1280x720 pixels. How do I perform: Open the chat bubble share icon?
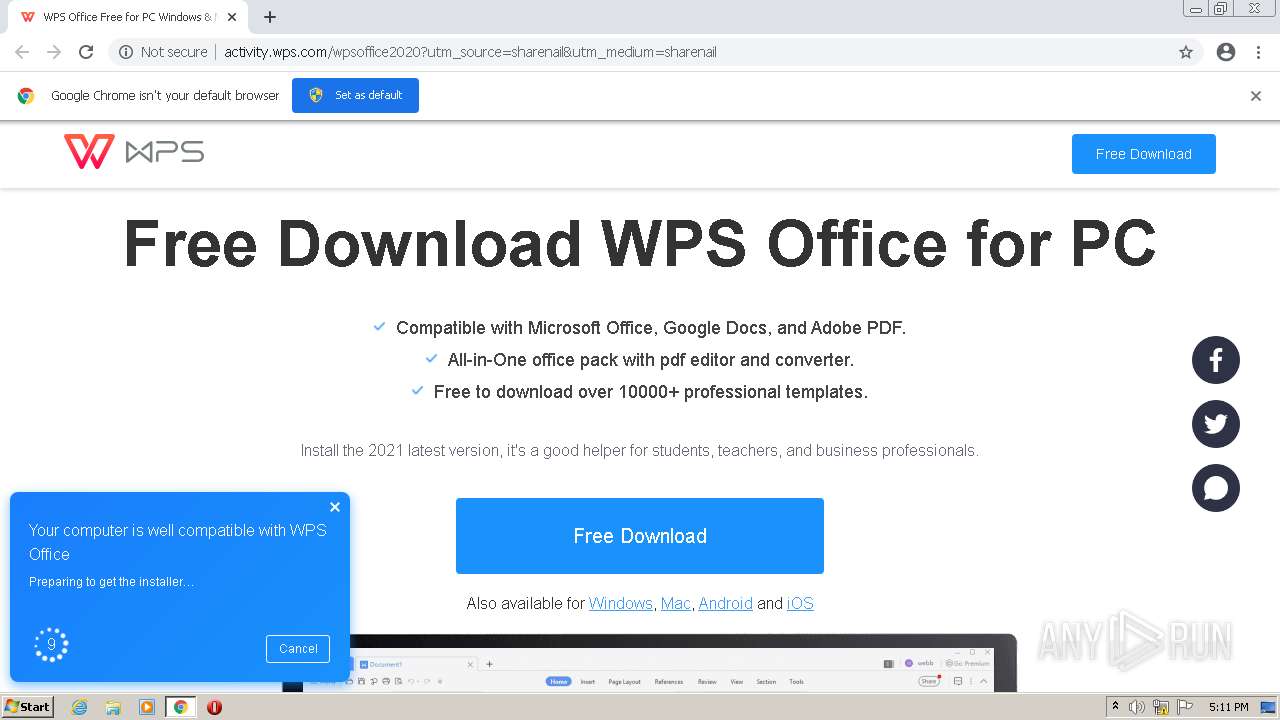click(1216, 488)
